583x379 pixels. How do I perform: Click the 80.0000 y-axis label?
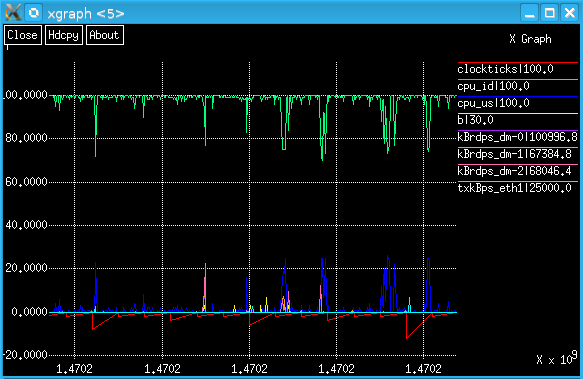coord(26,138)
